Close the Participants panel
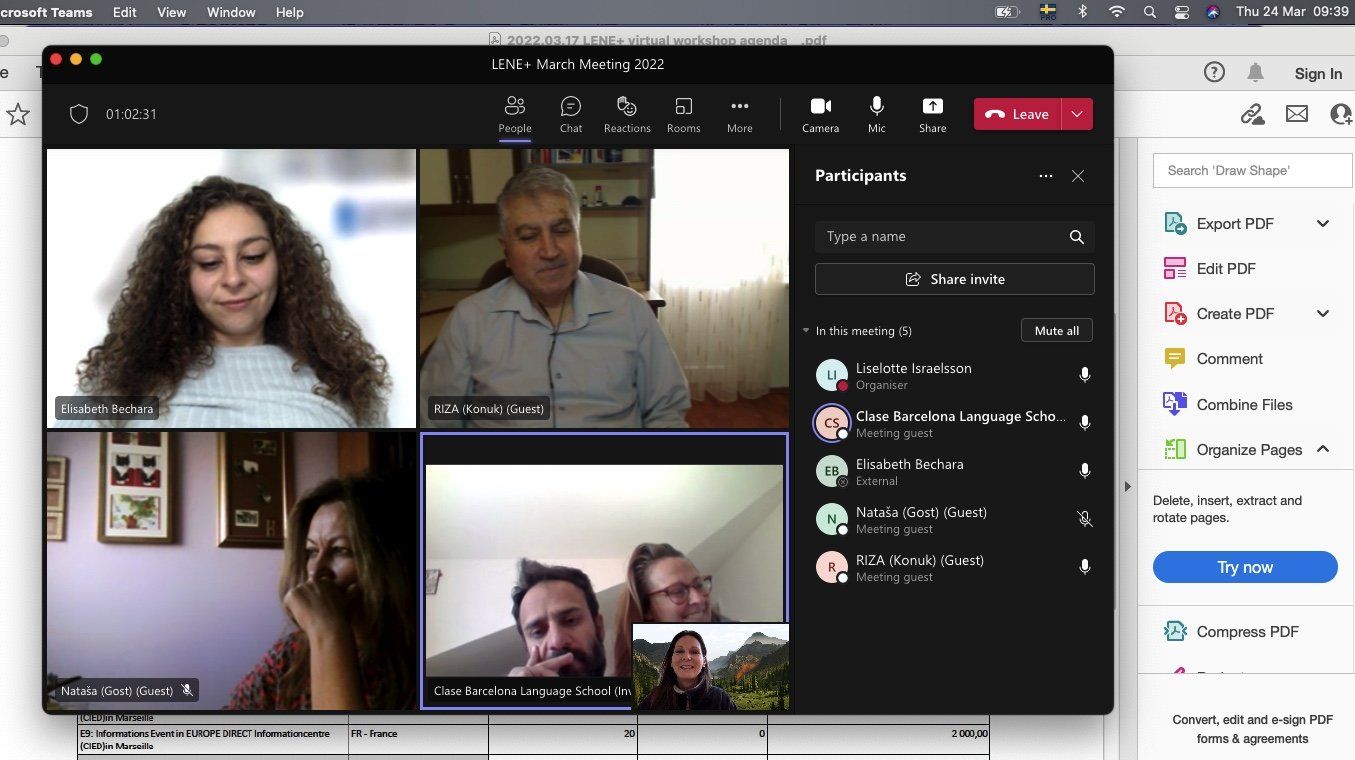This screenshot has height=760, width=1355. [1078, 176]
